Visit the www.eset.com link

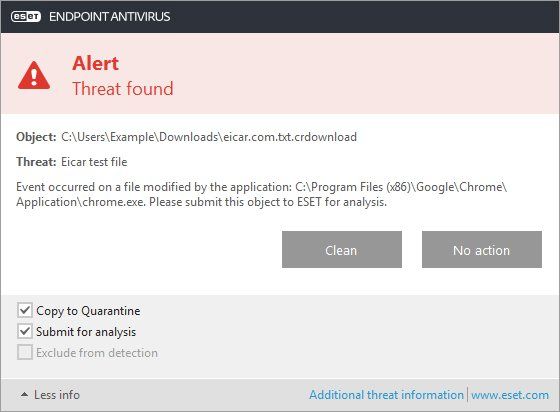pyautogui.click(x=510, y=395)
